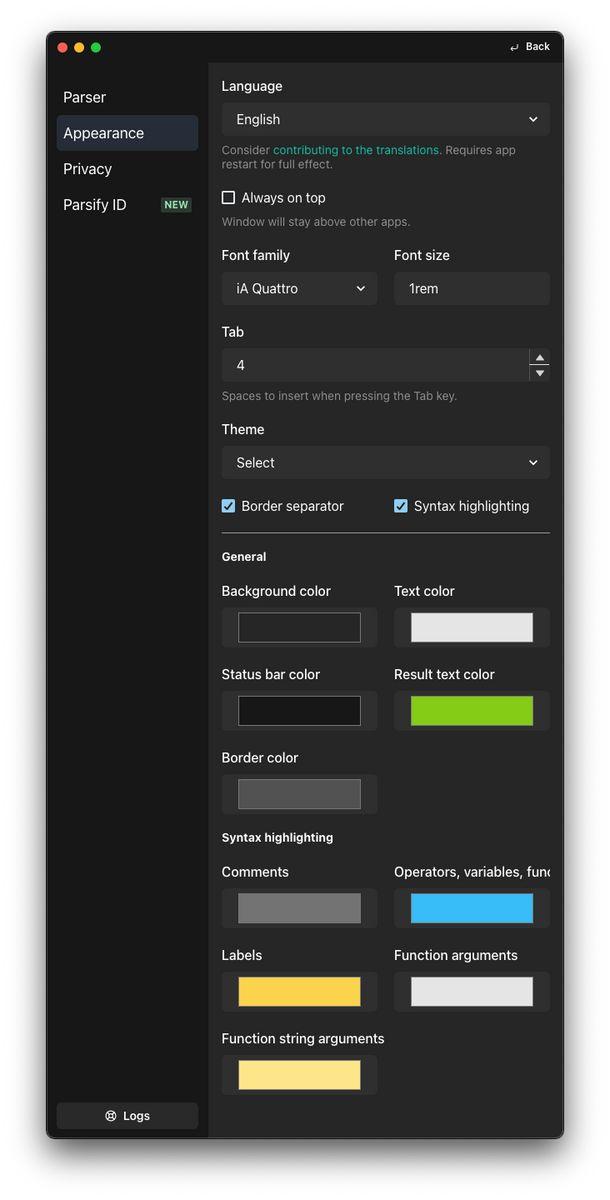Follow the contributing to the translations link
The height and width of the screenshot is (1200, 610).
click(356, 150)
